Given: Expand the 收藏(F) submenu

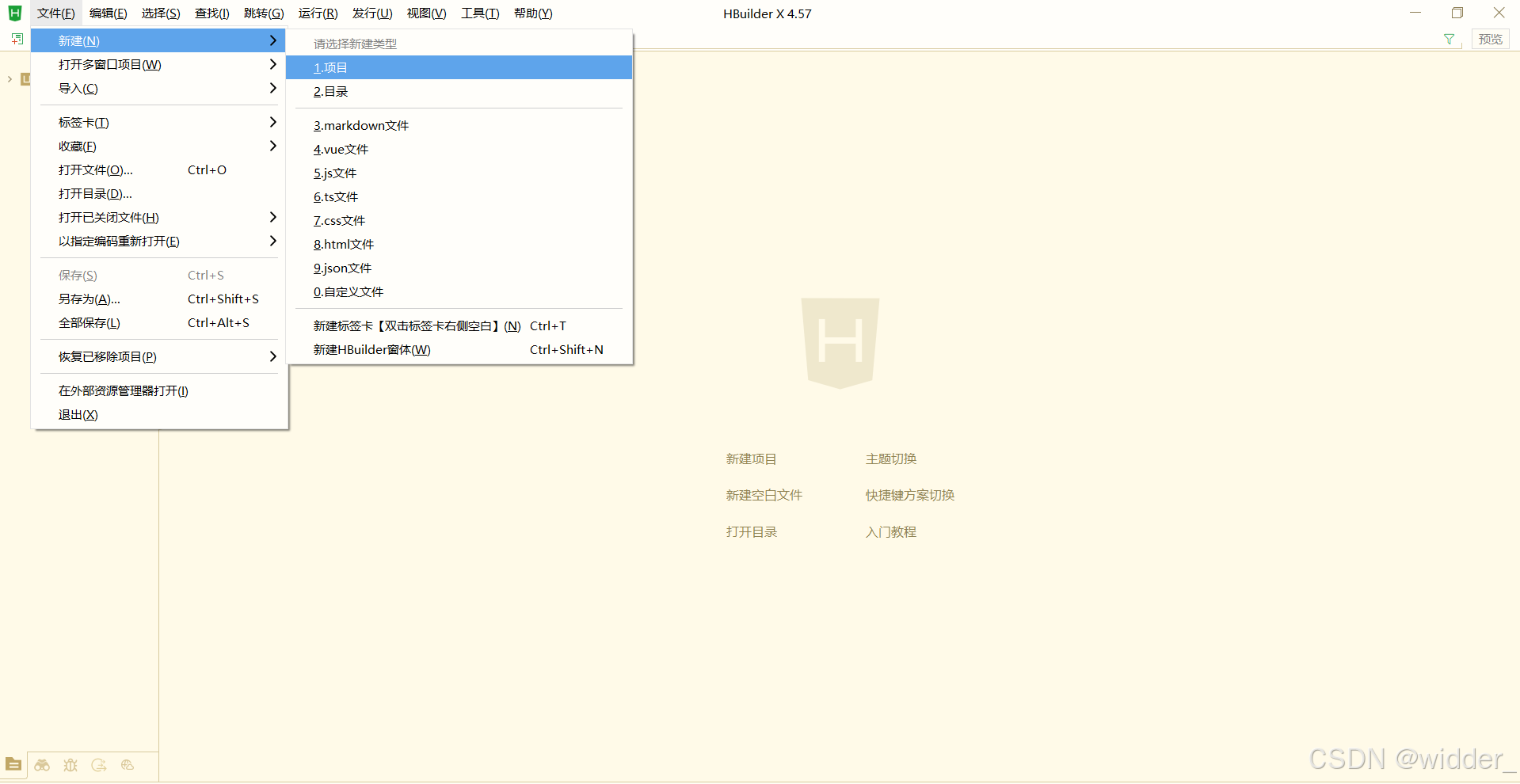Looking at the screenshot, I should point(158,146).
